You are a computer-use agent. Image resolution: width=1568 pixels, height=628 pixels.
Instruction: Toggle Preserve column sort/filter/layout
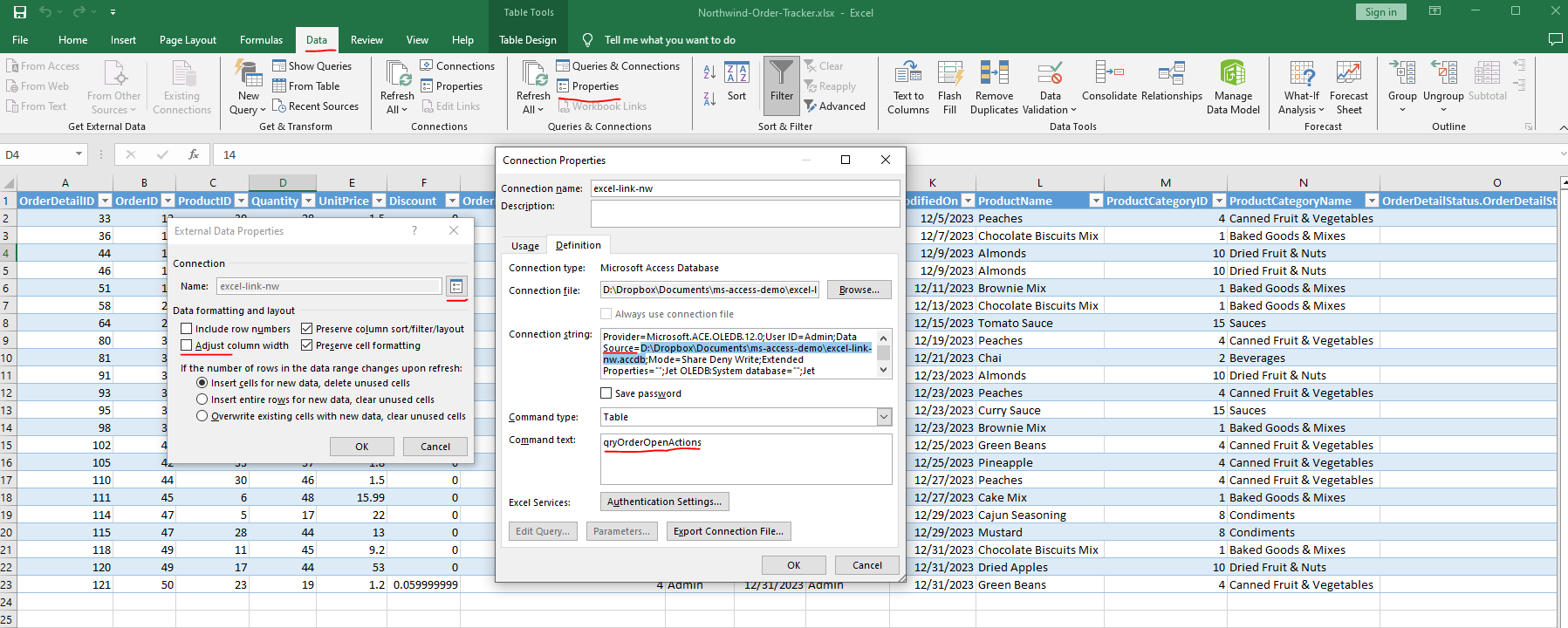coord(307,329)
